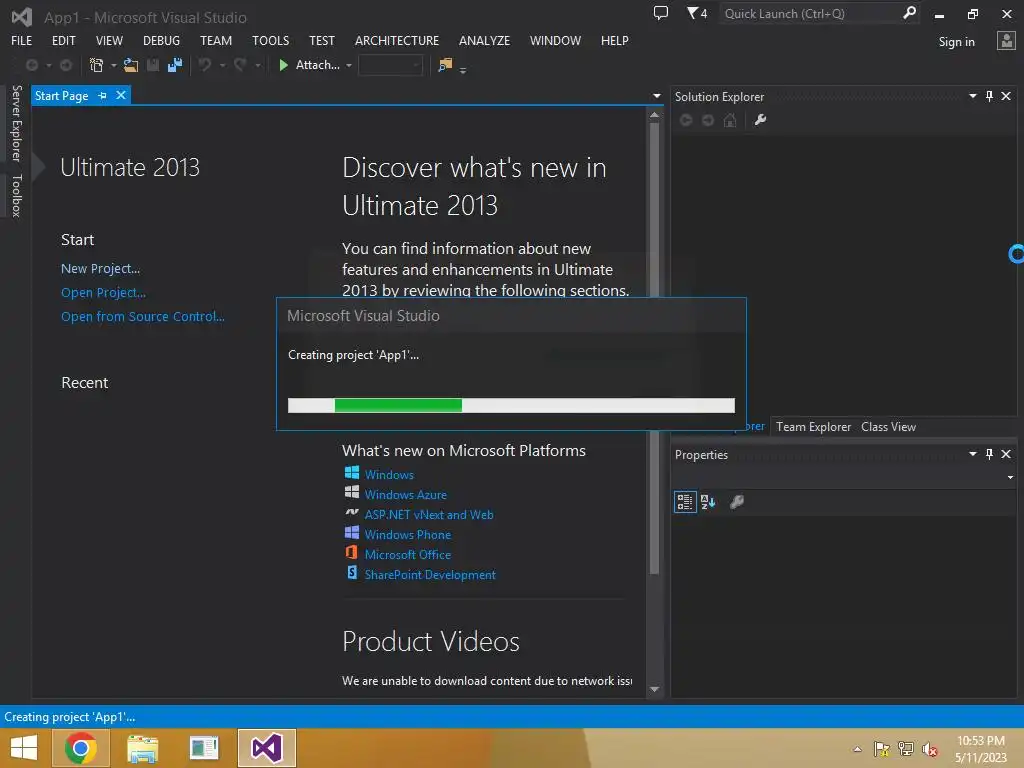This screenshot has width=1024, height=768.
Task: Click the Open File toolbar icon
Action: [131, 65]
